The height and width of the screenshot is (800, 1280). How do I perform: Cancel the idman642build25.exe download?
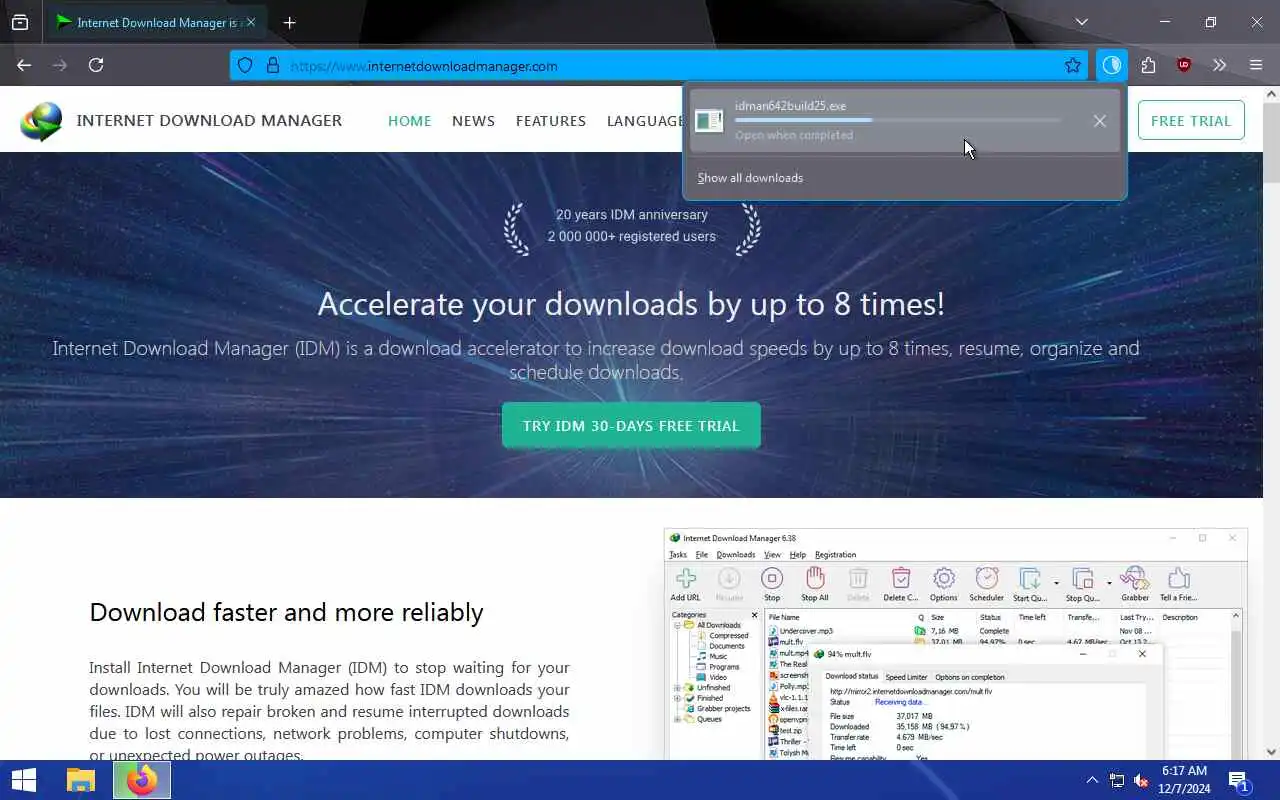tap(1099, 121)
